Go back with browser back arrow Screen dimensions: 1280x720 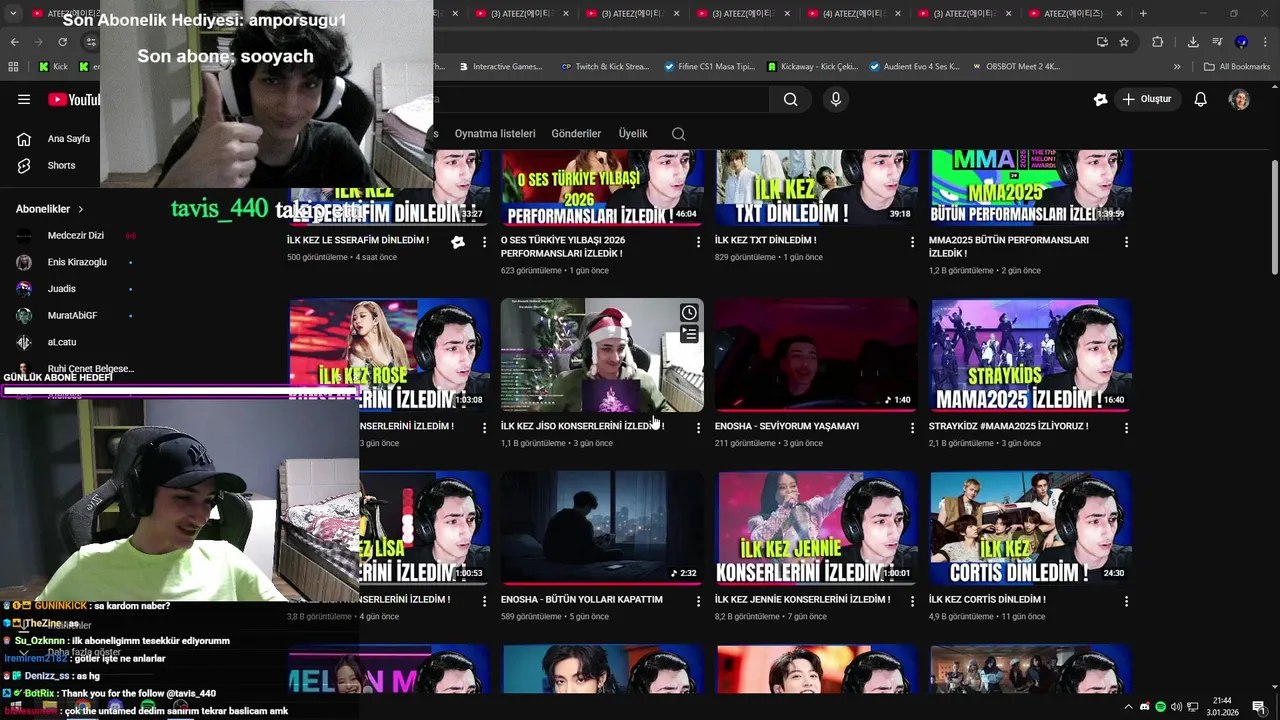[x=14, y=42]
